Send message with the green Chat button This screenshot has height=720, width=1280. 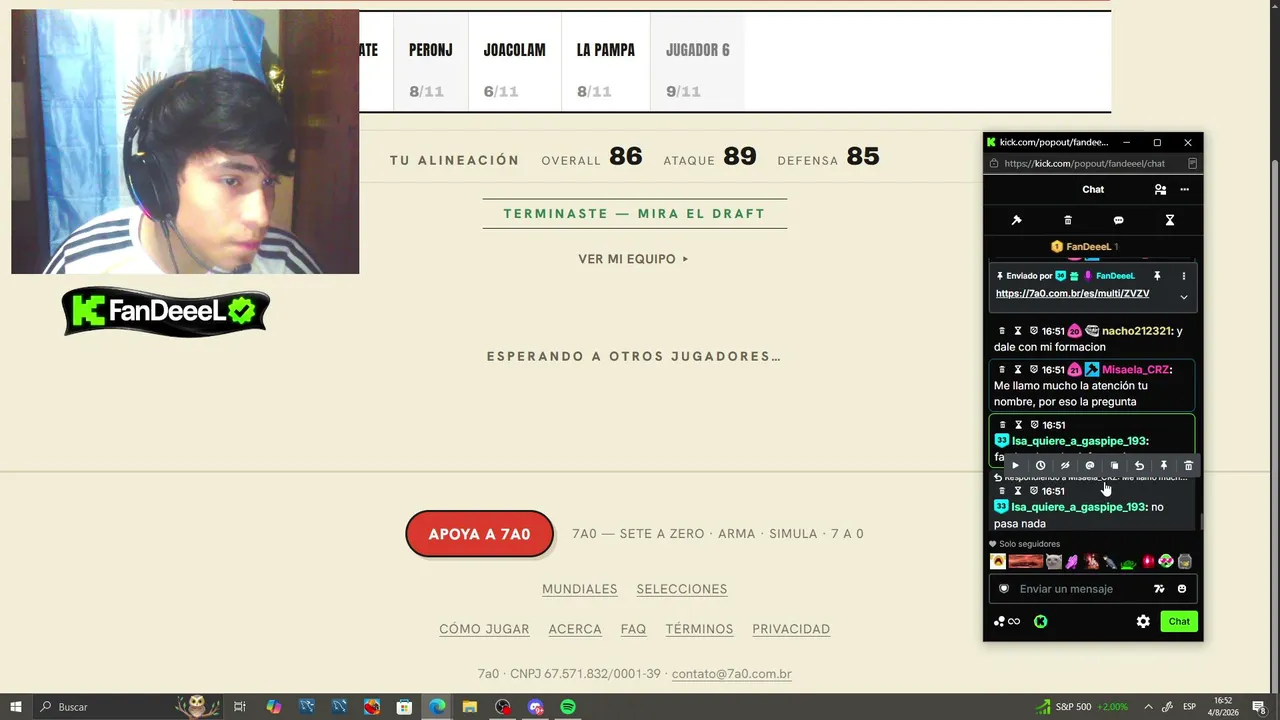1179,621
